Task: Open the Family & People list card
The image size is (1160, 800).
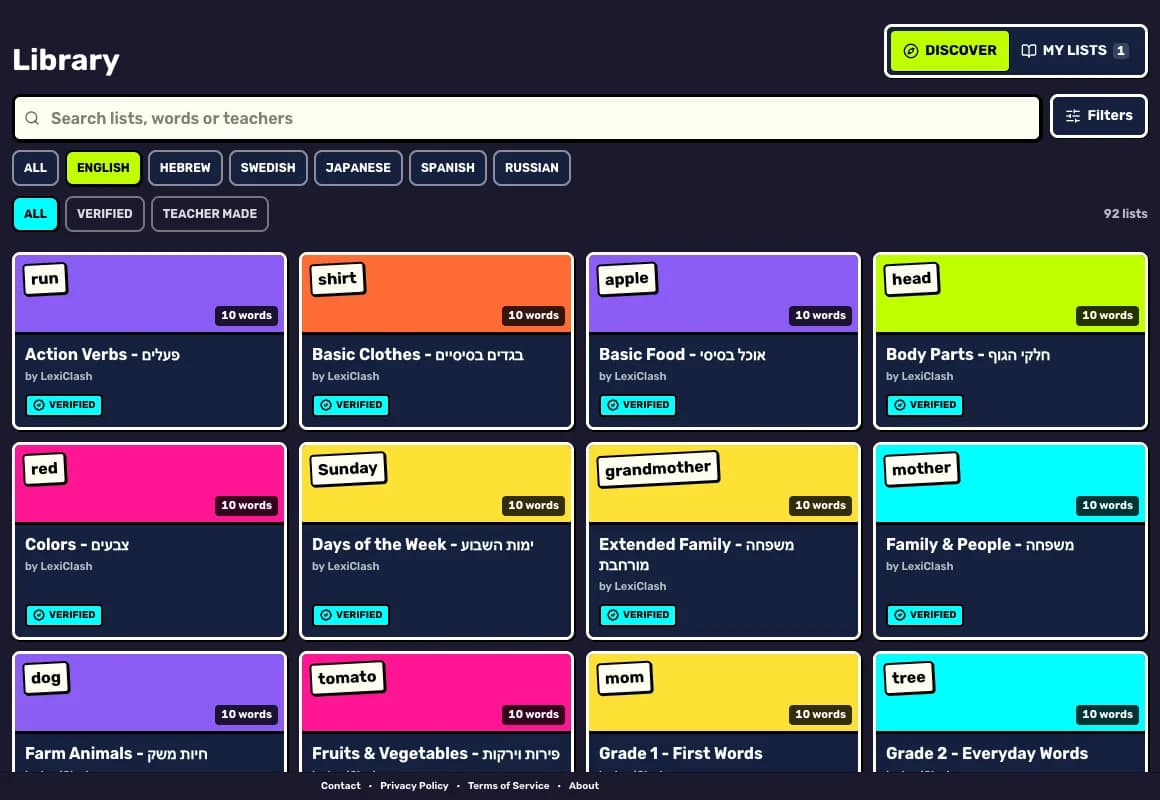Action: click(1011, 541)
